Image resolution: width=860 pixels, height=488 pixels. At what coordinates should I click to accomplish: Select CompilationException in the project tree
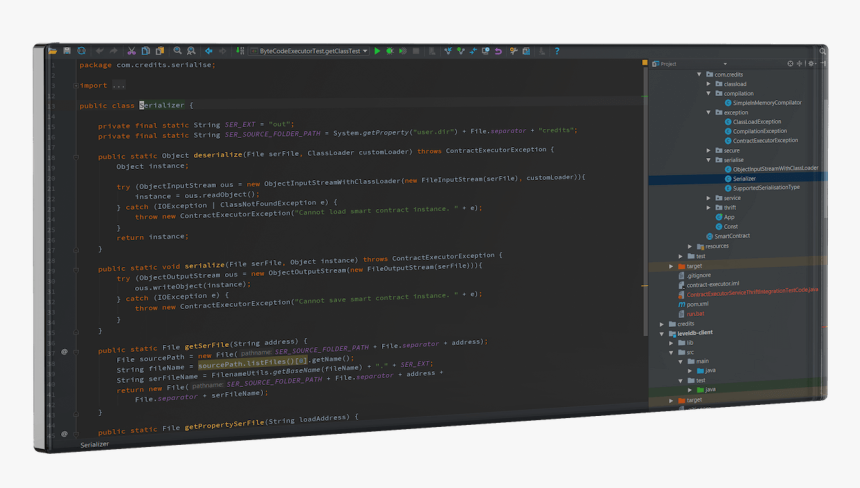pyautogui.click(x=760, y=131)
